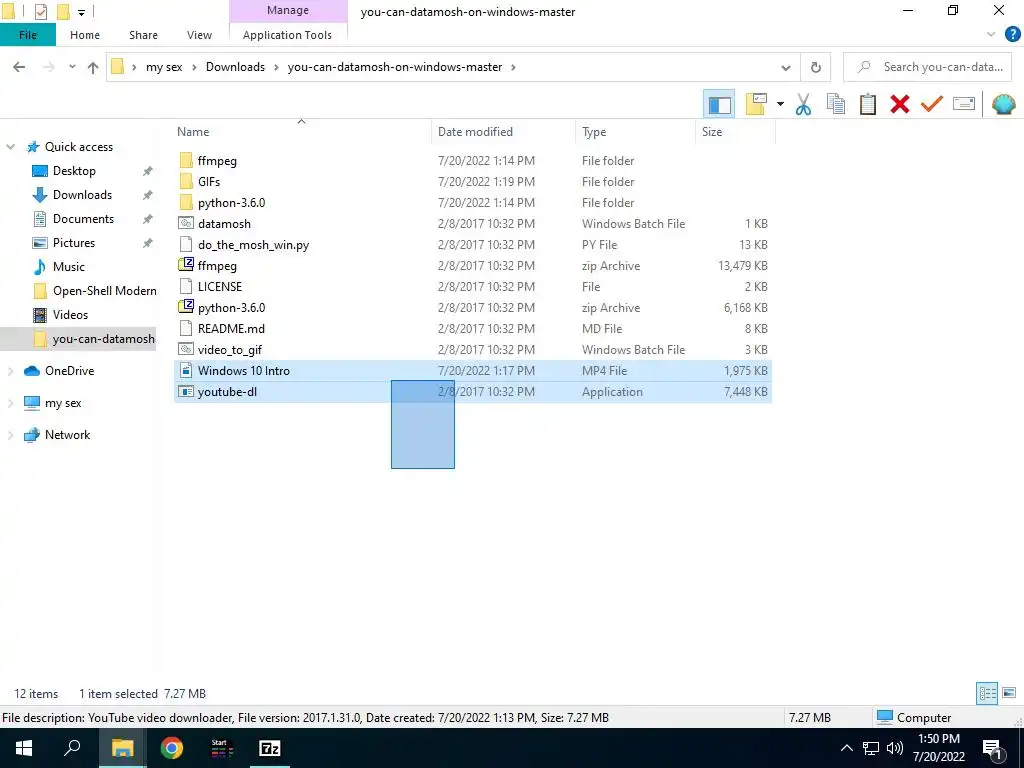Expand the 'my sex' computer tree node
The height and width of the screenshot is (768, 1024).
(10, 403)
